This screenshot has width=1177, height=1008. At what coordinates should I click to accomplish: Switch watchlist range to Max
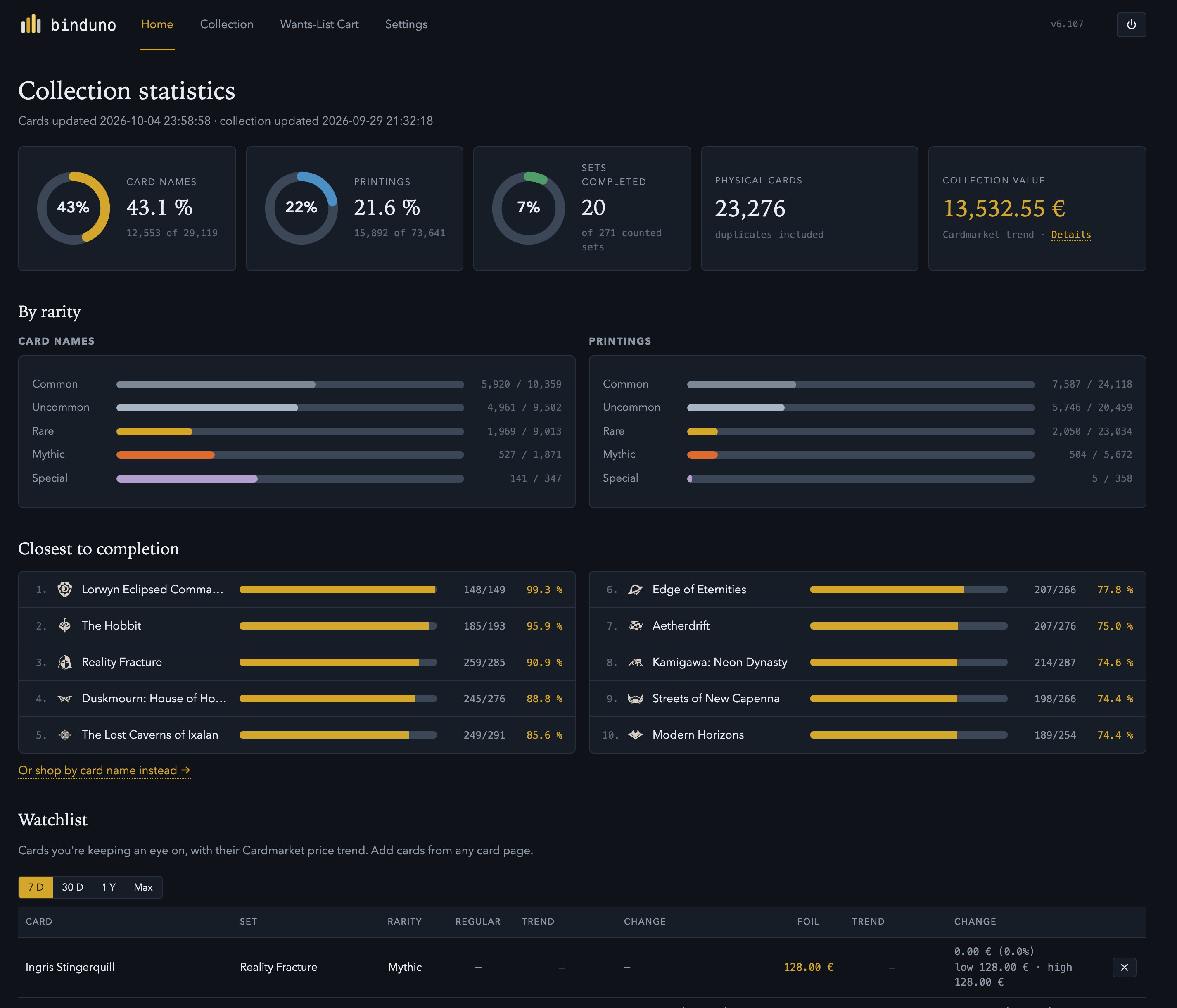(x=143, y=887)
